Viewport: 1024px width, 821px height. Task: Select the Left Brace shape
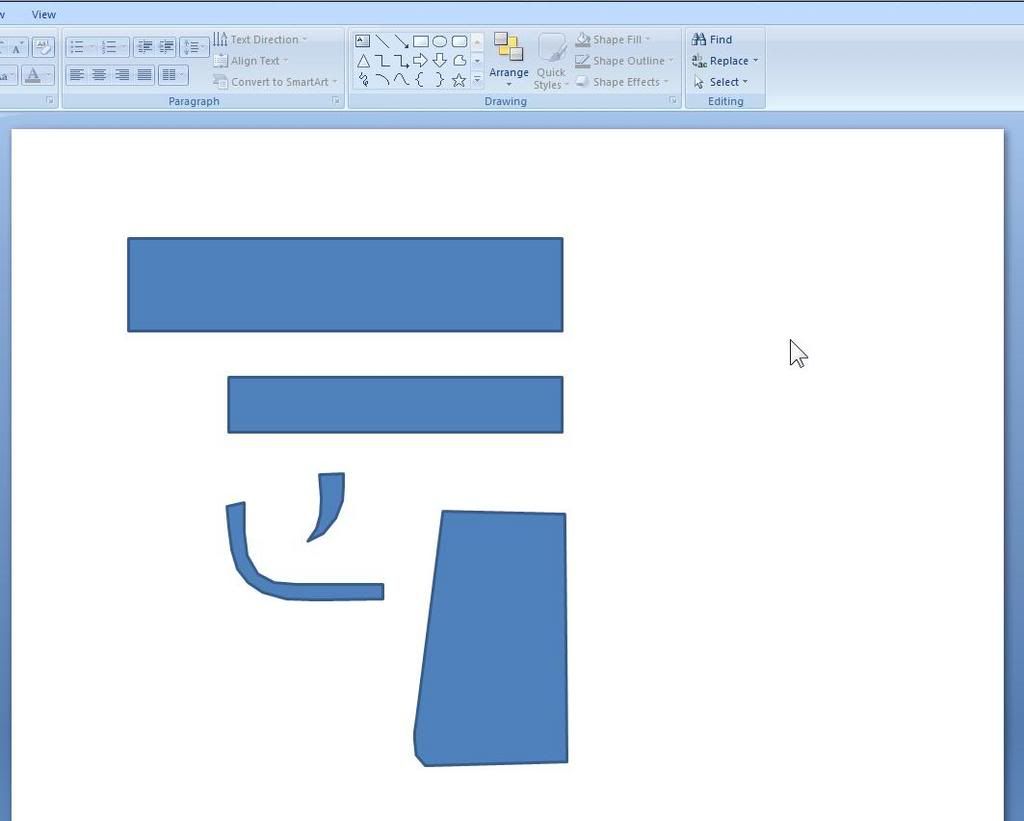click(x=420, y=80)
